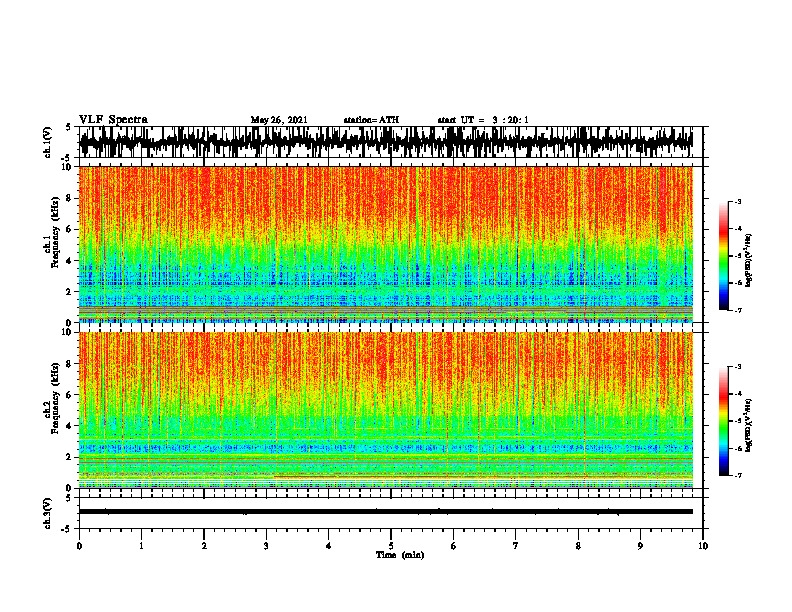This screenshot has height=612, width=792.
Task: Click the ch.3 flat voltage trace at the bottom
Action: point(386,512)
